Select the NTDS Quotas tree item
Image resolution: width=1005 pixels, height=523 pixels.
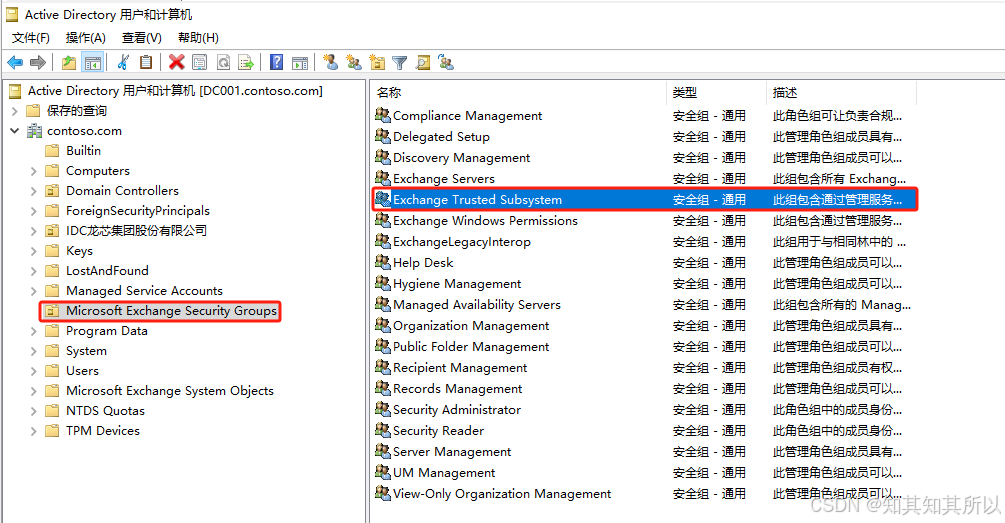(x=105, y=411)
